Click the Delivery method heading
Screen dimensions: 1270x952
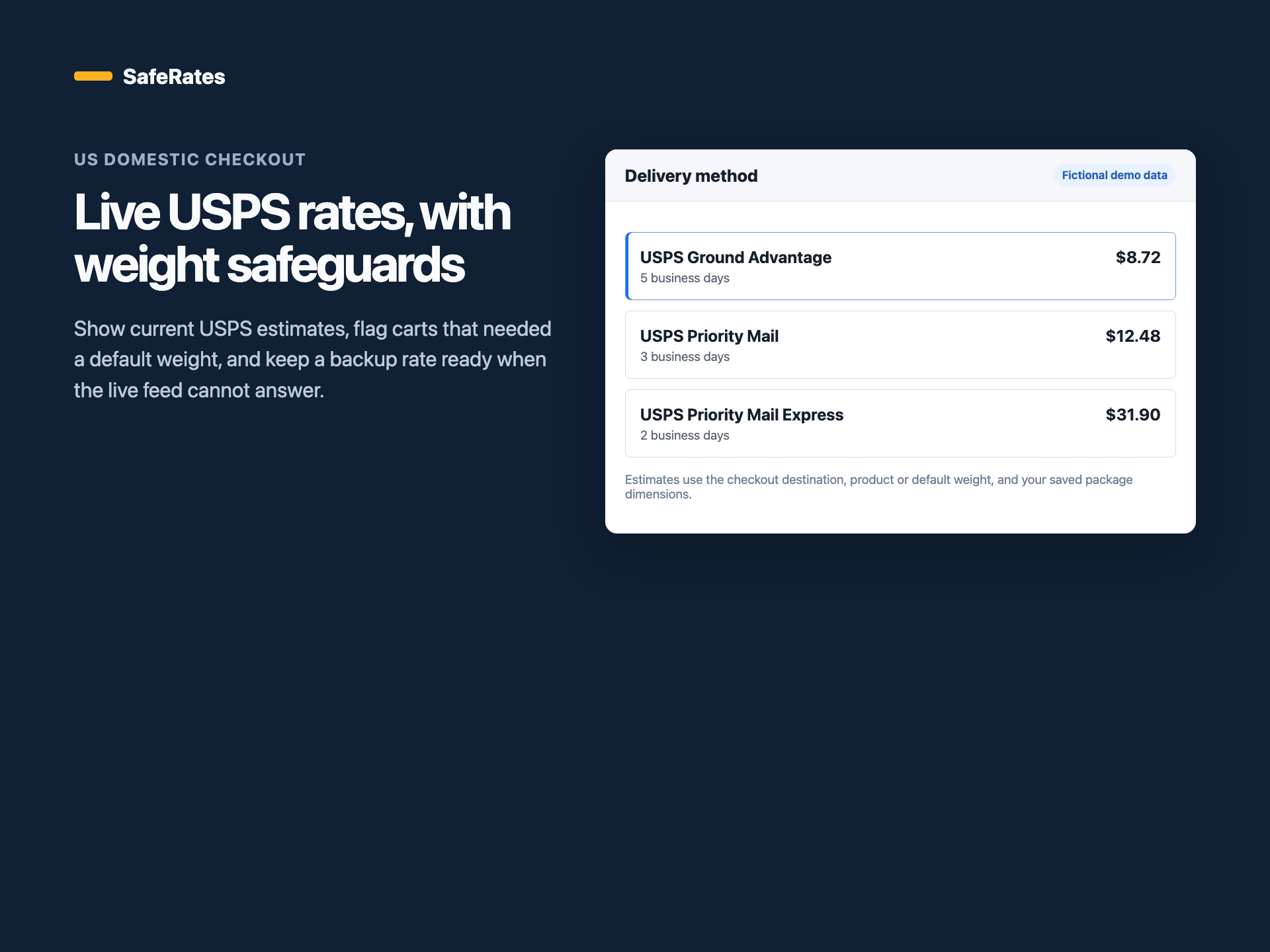point(691,176)
